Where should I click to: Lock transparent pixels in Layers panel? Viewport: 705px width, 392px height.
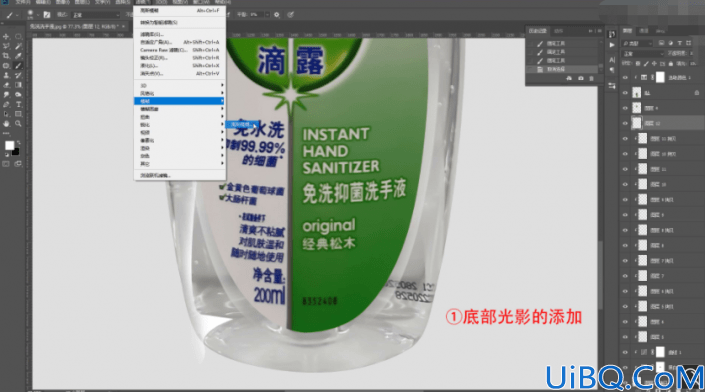pyautogui.click(x=638, y=64)
